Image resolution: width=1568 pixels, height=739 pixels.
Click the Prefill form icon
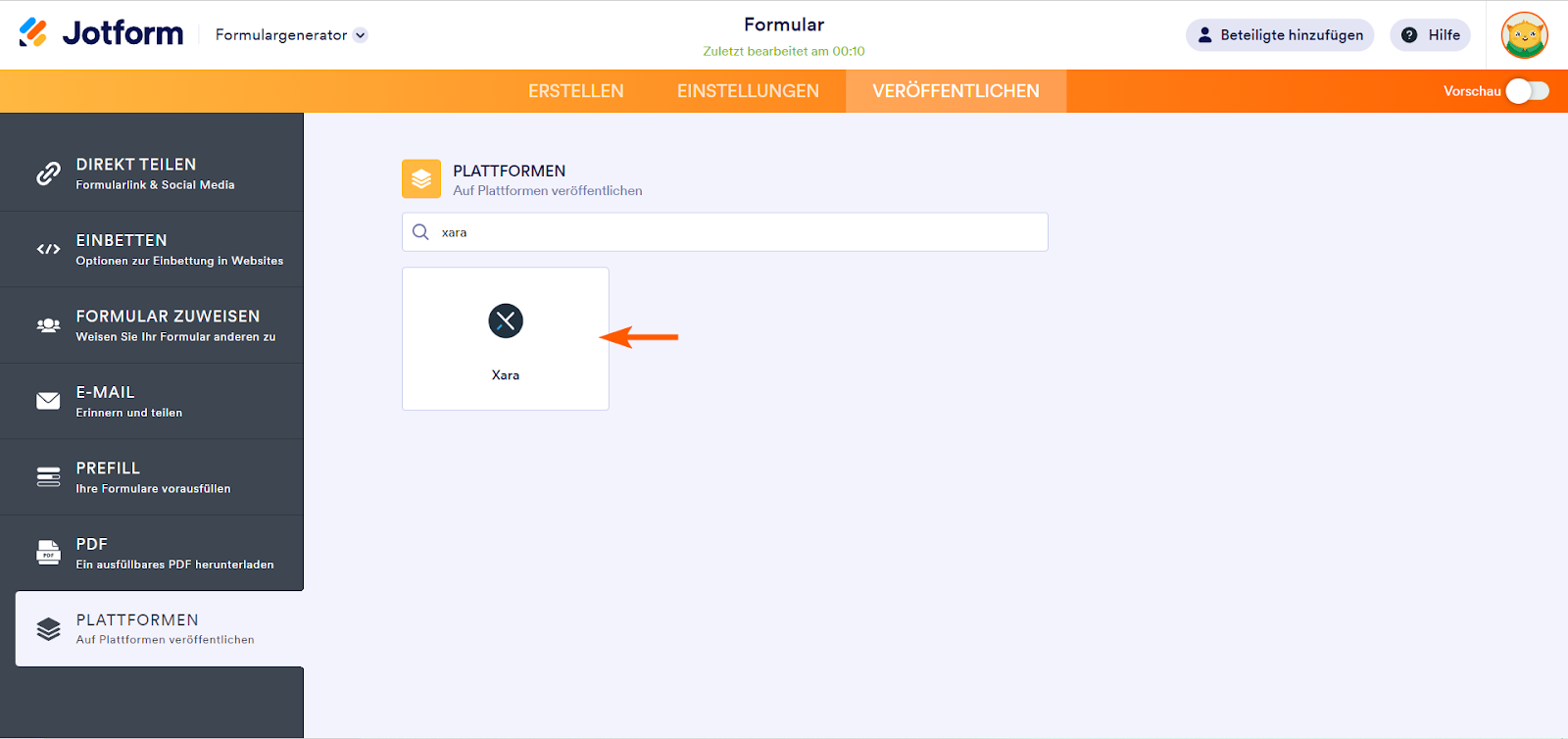tap(48, 476)
